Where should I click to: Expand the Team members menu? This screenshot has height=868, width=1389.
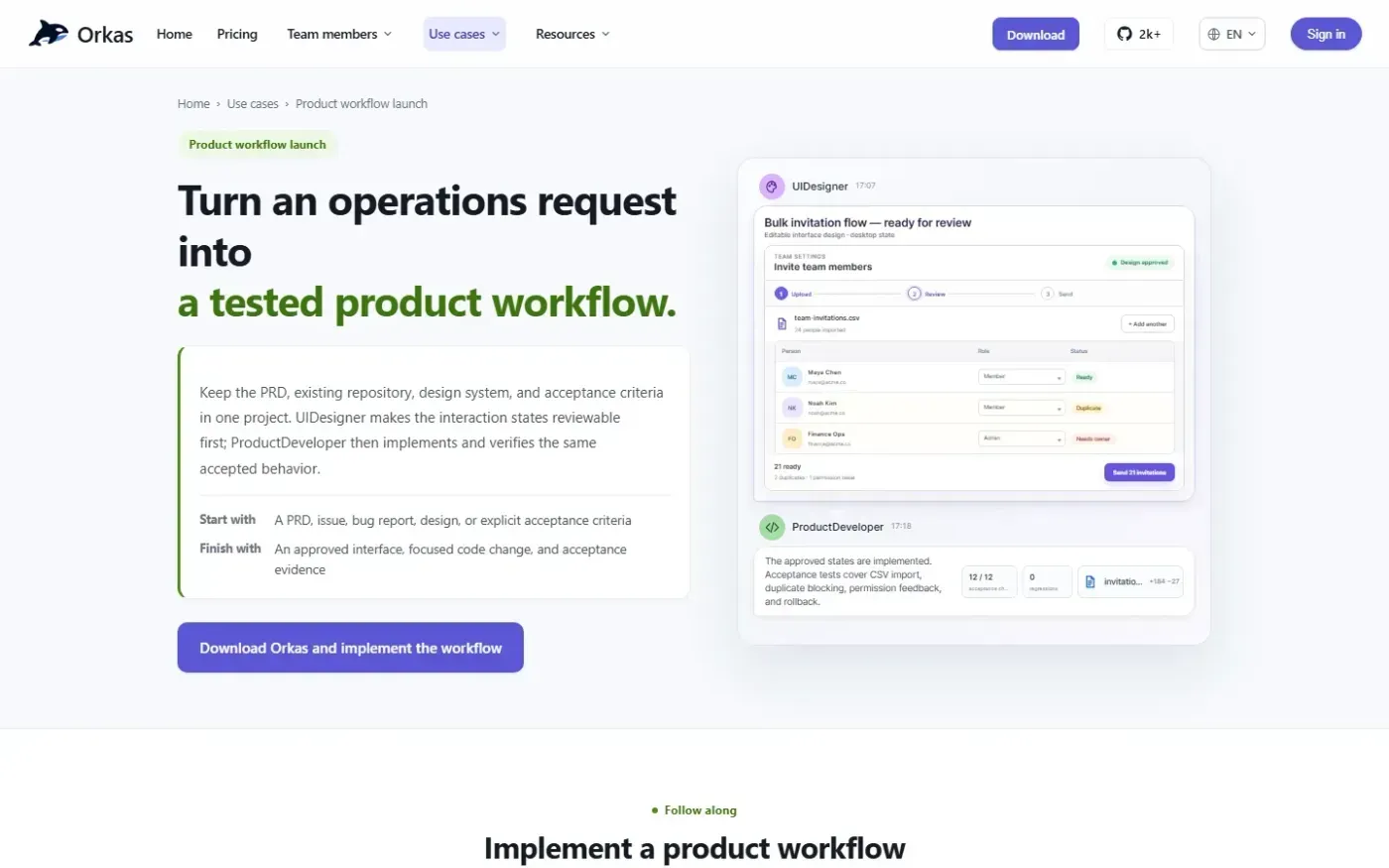click(x=339, y=34)
